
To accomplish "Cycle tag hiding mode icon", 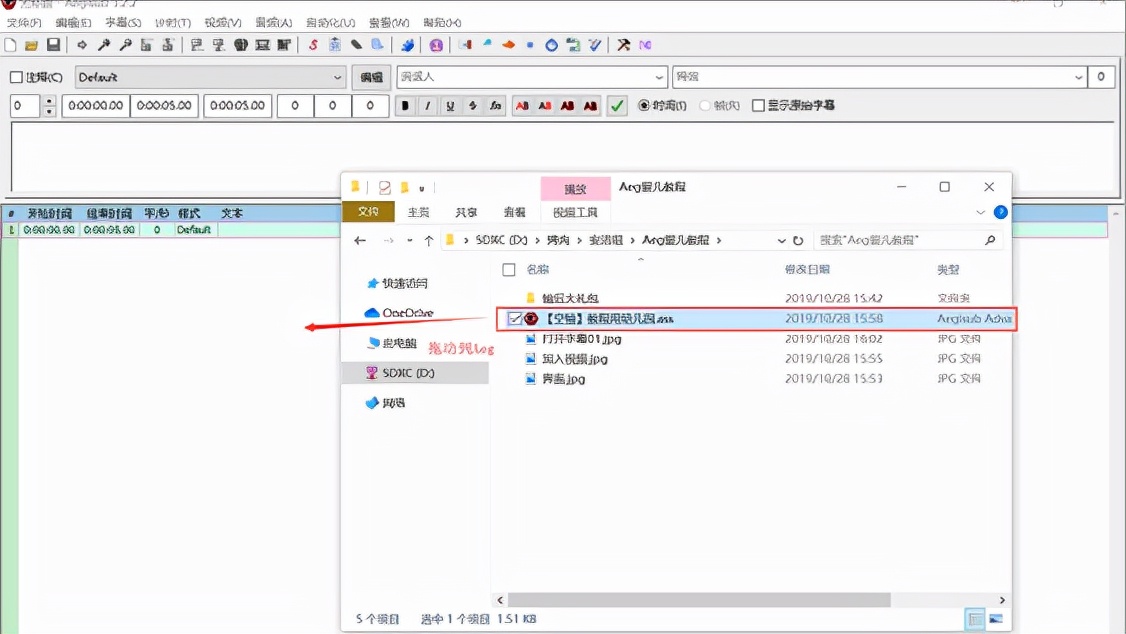I will 645,45.
